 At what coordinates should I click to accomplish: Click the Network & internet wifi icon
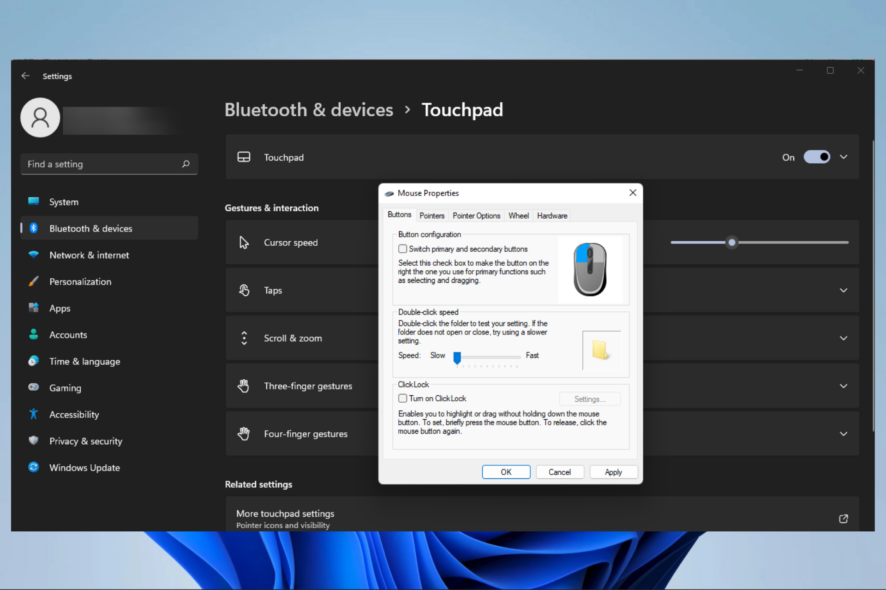[33, 254]
